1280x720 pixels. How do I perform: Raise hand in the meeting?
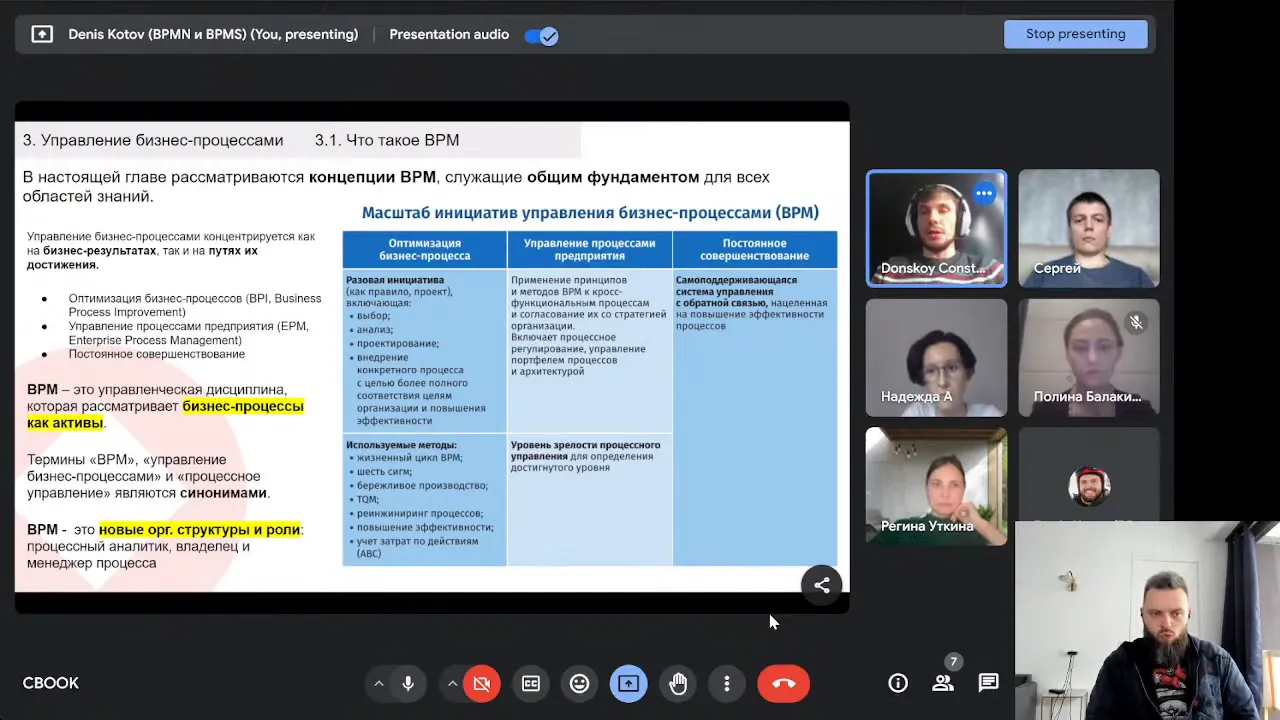pos(678,683)
